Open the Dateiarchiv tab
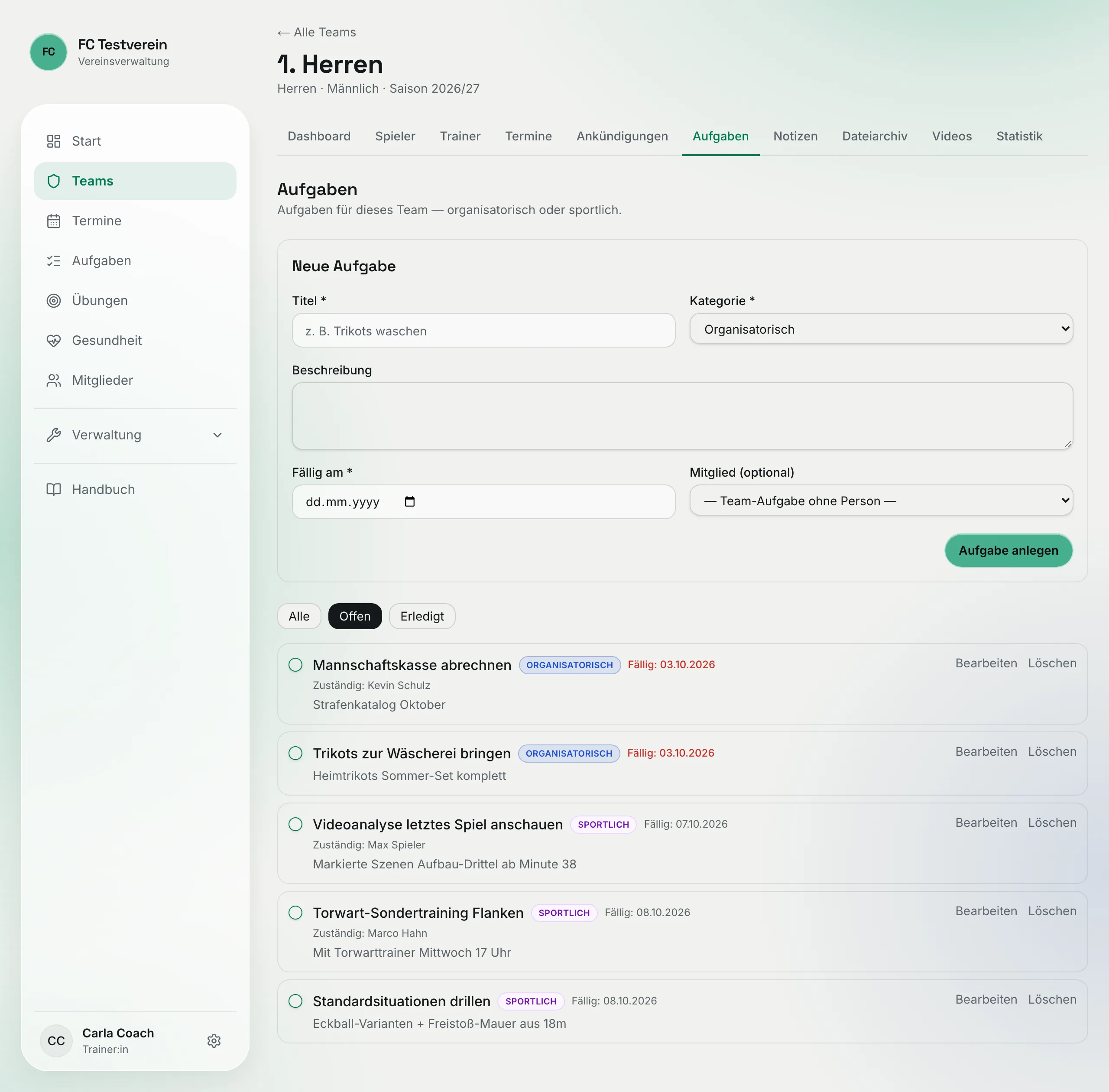The image size is (1109, 1092). (x=875, y=136)
